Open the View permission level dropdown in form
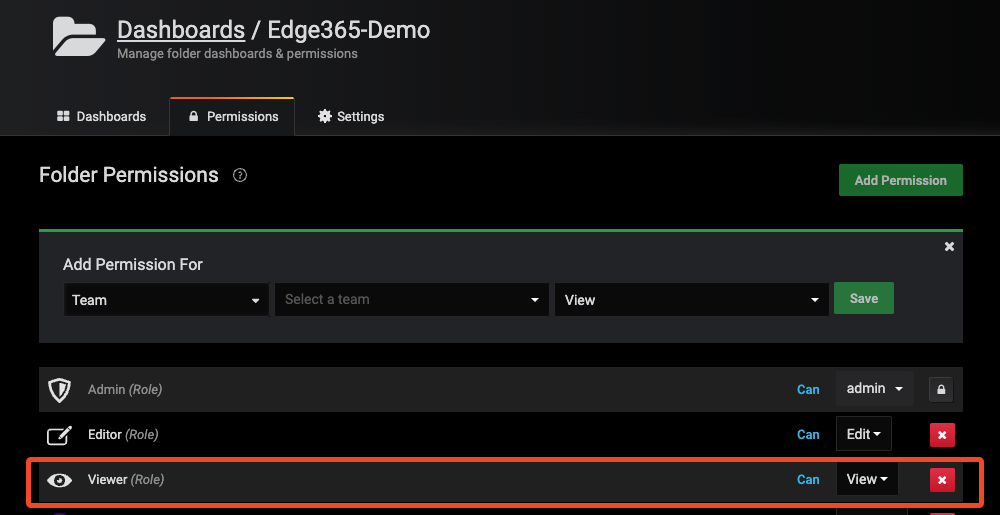The image size is (1000, 515). click(x=691, y=299)
